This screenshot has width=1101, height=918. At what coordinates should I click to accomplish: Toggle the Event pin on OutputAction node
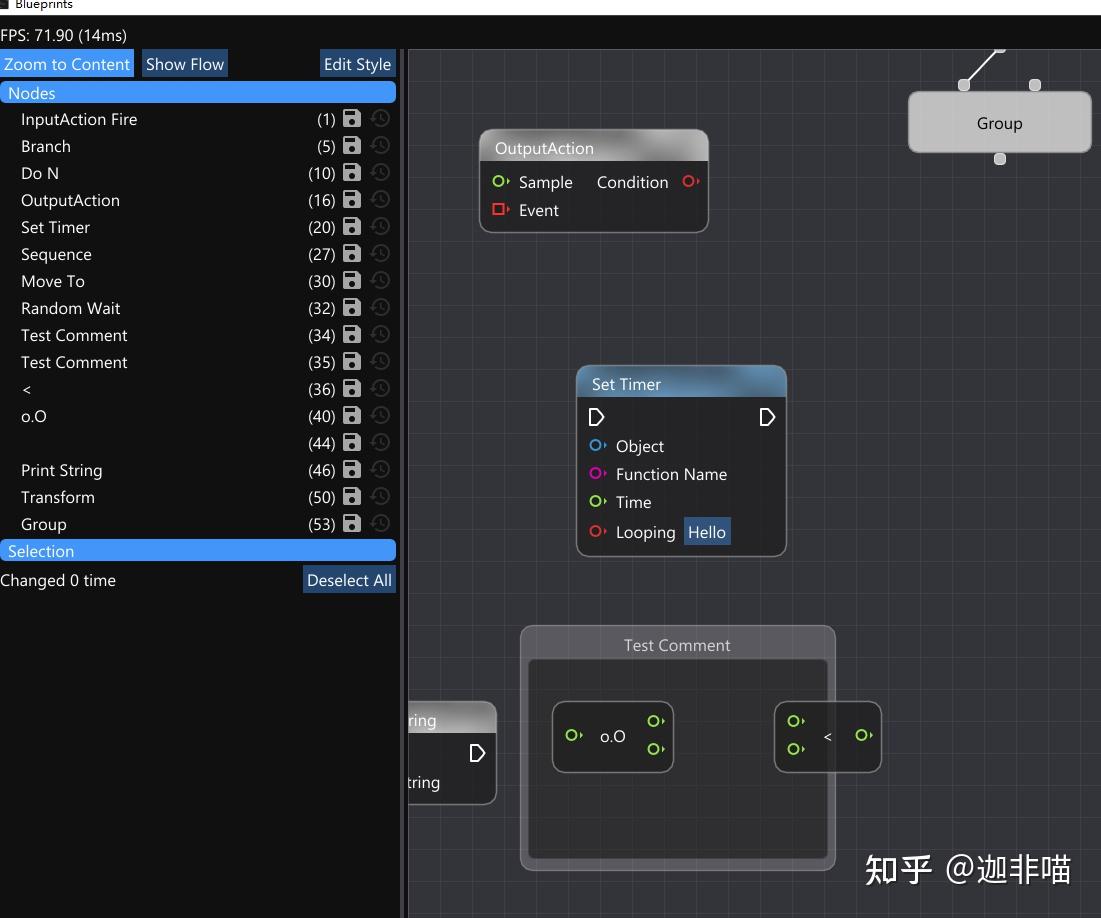click(x=500, y=210)
